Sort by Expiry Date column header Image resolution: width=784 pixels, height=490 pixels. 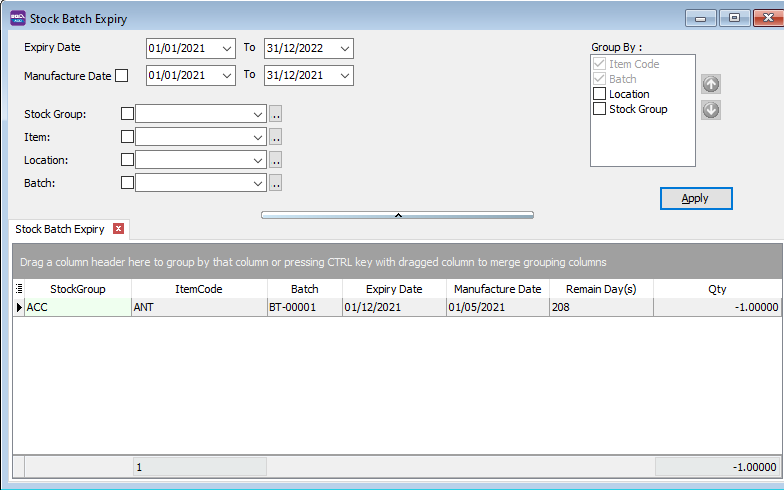[394, 289]
